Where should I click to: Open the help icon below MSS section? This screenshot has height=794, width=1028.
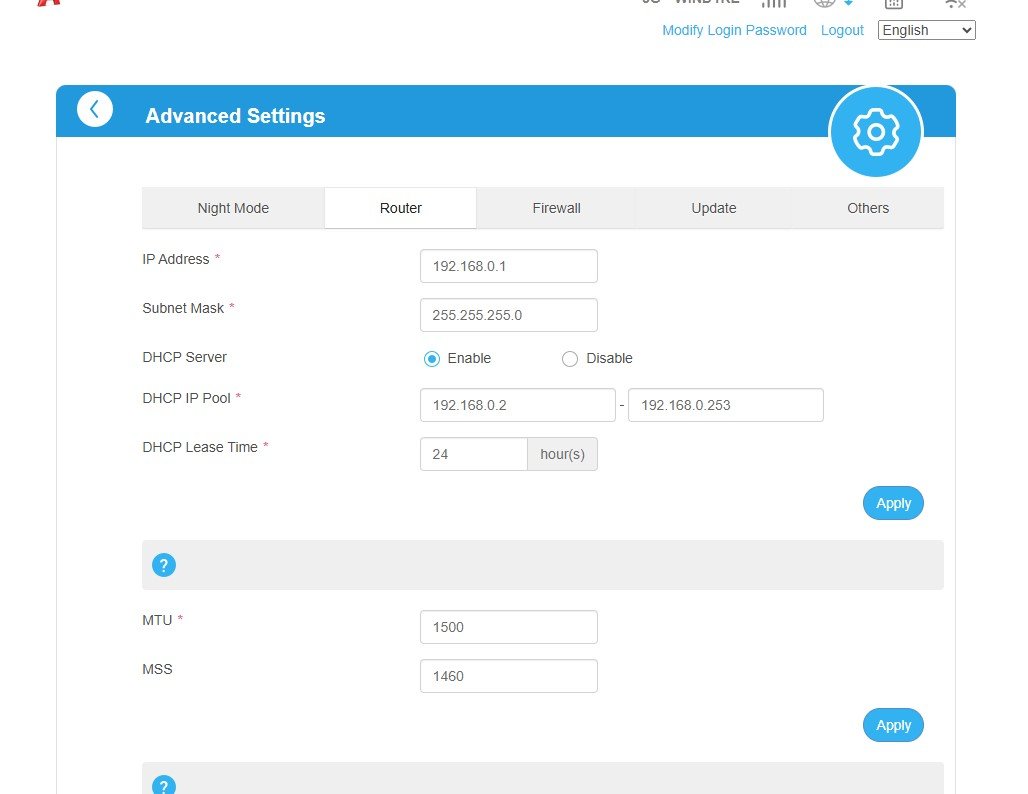click(164, 784)
